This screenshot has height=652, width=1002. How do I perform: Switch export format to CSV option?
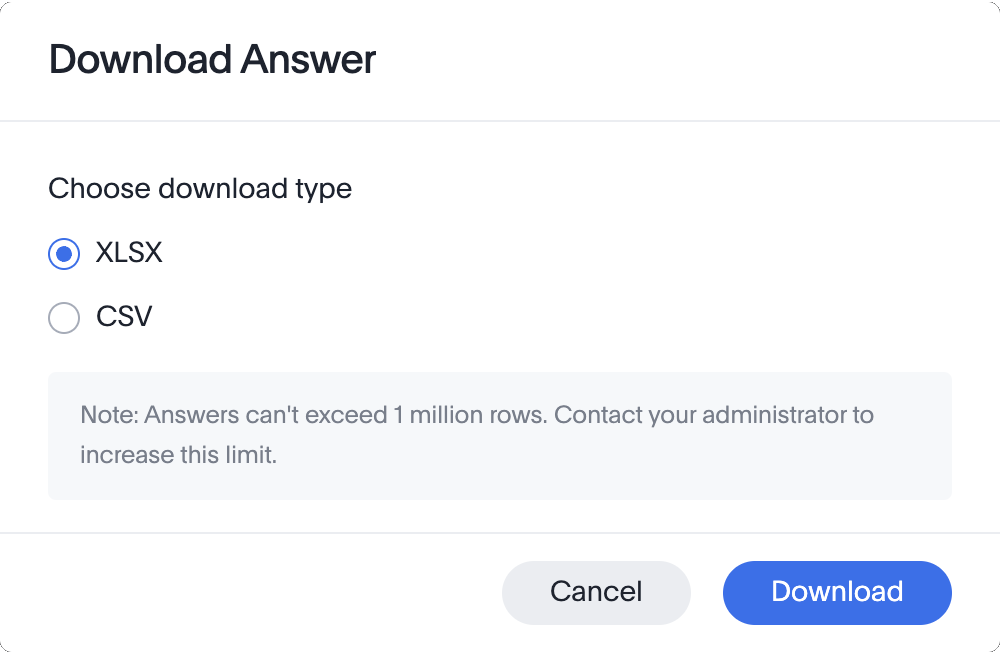point(64,318)
